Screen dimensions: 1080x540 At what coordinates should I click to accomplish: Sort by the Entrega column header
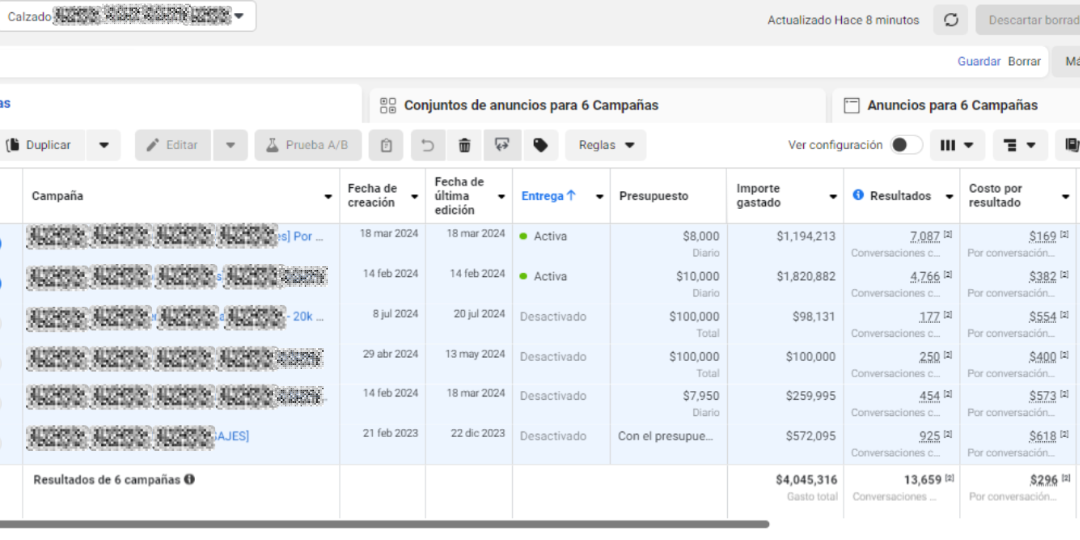pos(548,196)
